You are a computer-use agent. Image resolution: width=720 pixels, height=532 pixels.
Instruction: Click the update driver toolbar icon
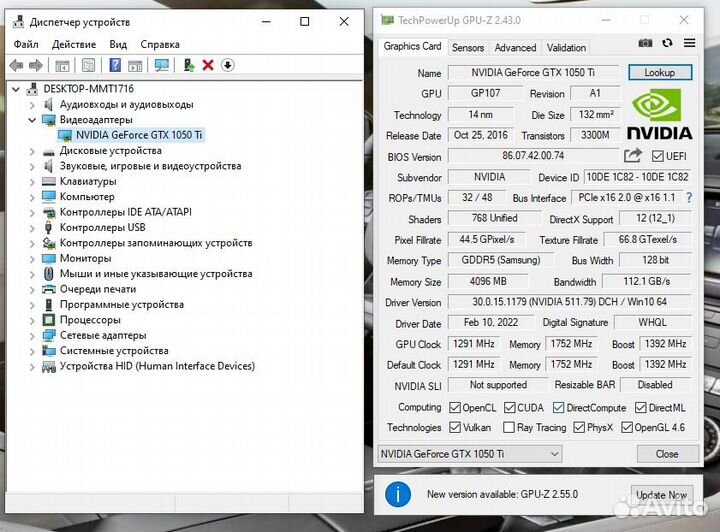click(x=188, y=65)
